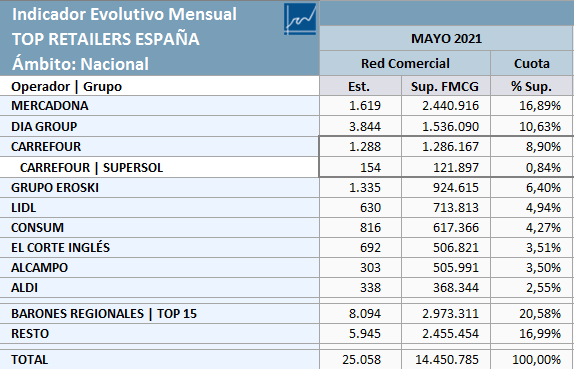574x369 pixels.
Task: Click the line chart logo icon
Action: 300,19
